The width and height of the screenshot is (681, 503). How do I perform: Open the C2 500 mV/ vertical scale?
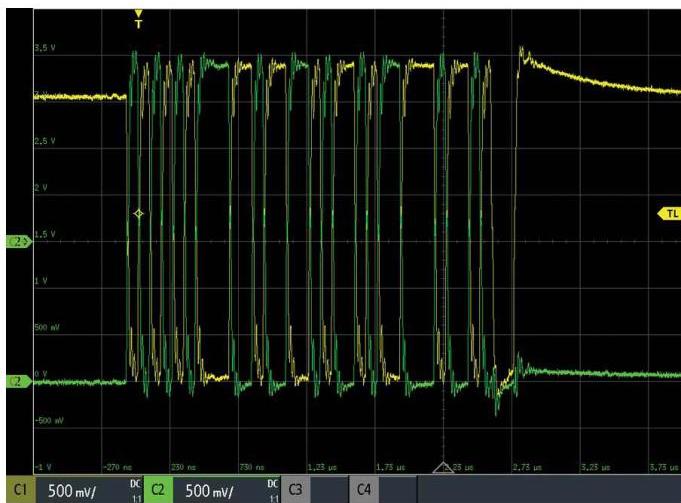pyautogui.click(x=212, y=490)
